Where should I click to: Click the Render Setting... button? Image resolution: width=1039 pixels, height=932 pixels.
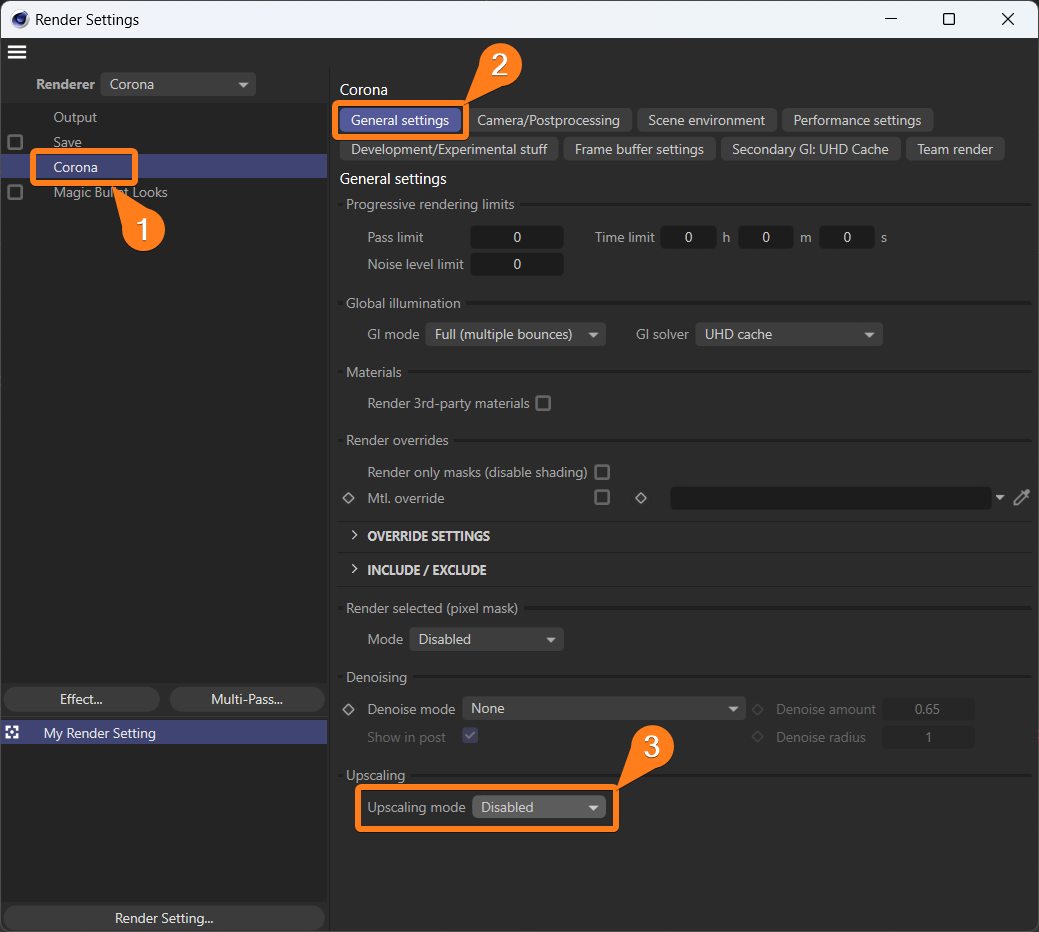[x=164, y=917]
